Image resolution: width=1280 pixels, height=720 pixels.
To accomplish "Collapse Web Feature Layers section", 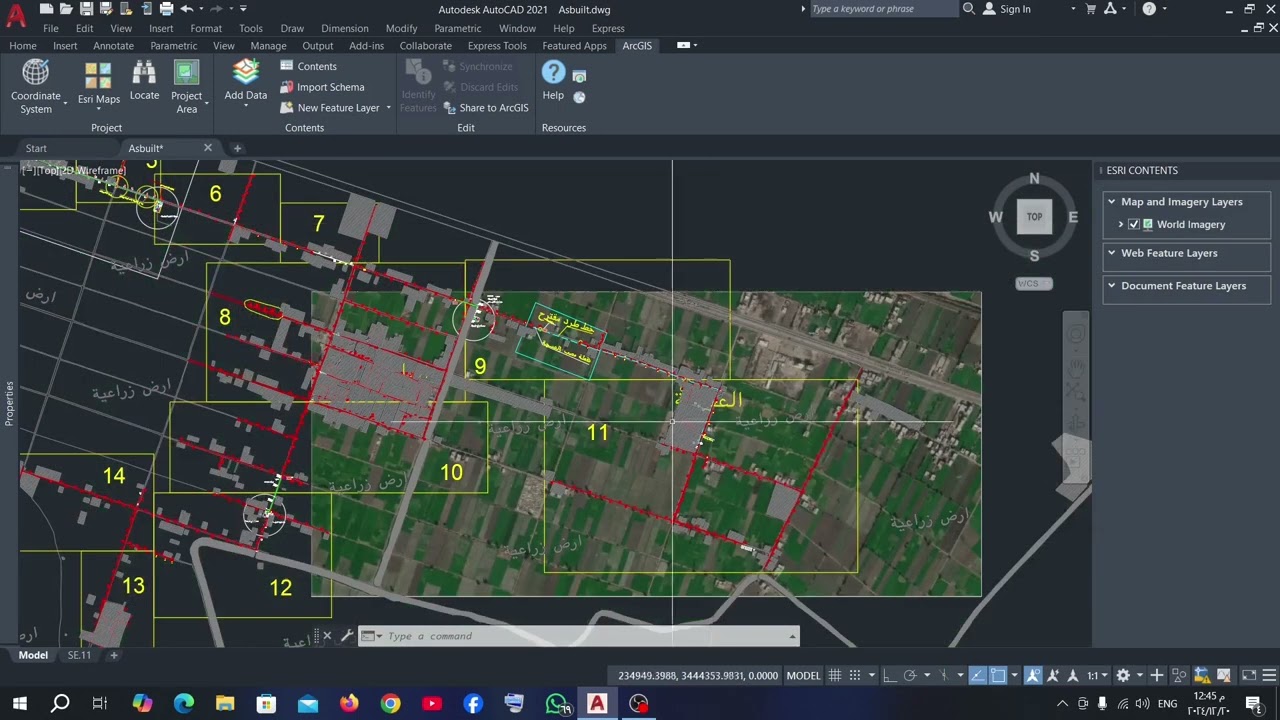I will [x=1111, y=253].
